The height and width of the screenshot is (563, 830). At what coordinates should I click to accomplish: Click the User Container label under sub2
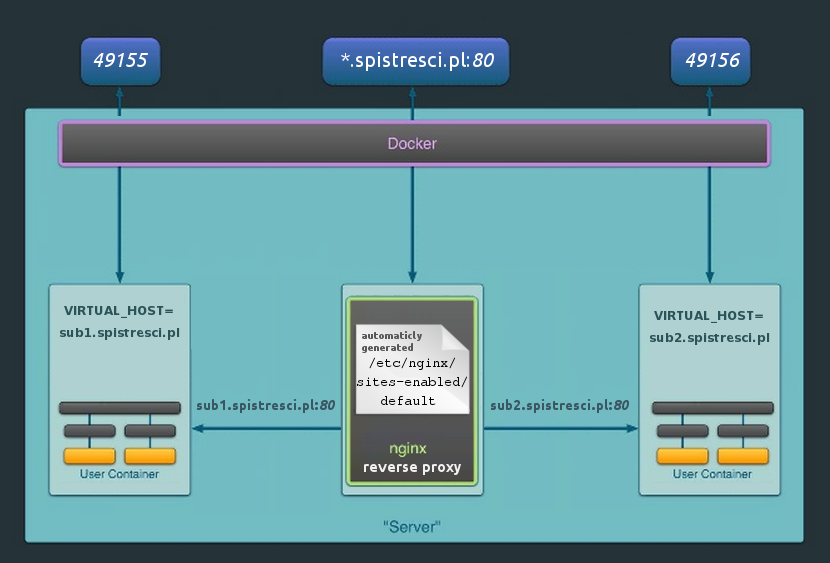(712, 474)
